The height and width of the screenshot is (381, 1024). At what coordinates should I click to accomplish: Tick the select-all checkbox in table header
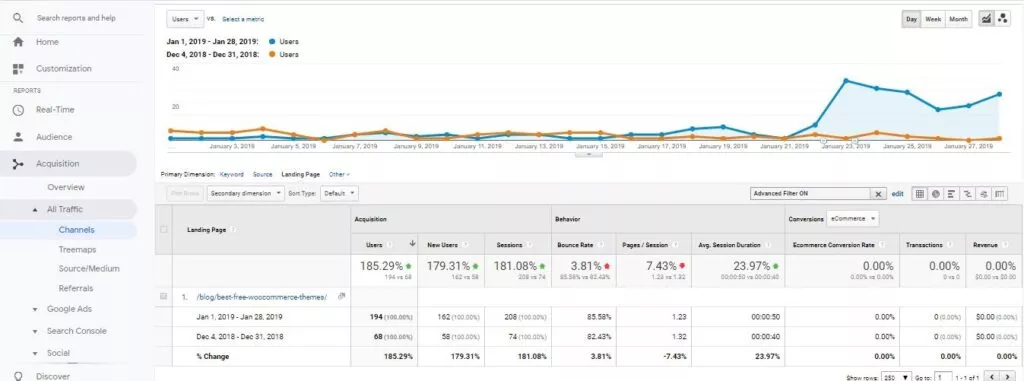pos(163,229)
